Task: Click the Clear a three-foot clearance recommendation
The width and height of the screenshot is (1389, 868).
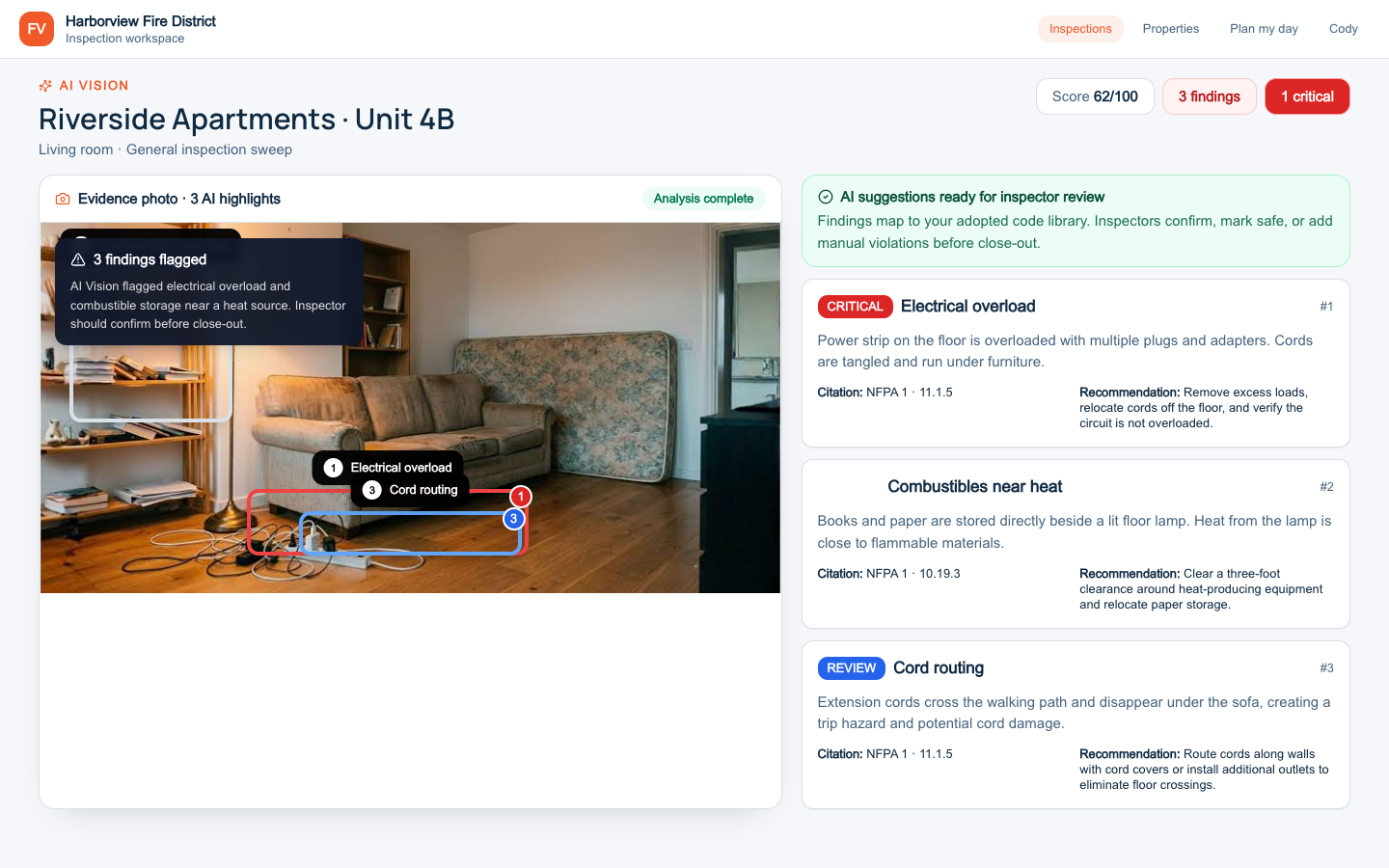Action: pyautogui.click(x=1201, y=589)
